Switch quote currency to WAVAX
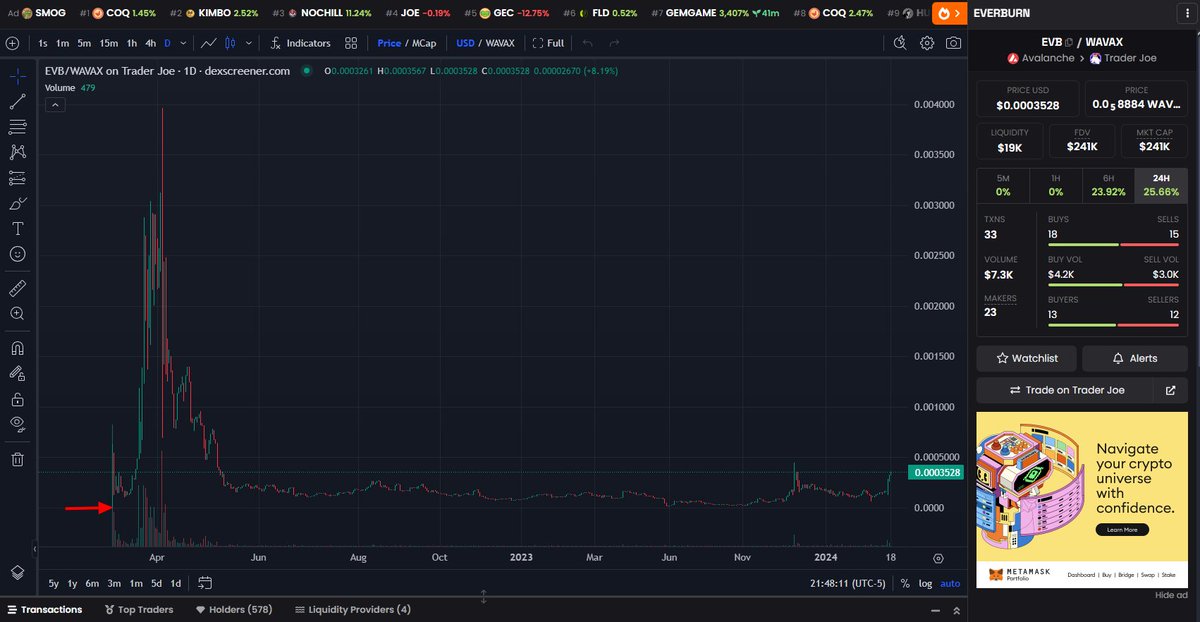The width and height of the screenshot is (1200, 622). 500,43
